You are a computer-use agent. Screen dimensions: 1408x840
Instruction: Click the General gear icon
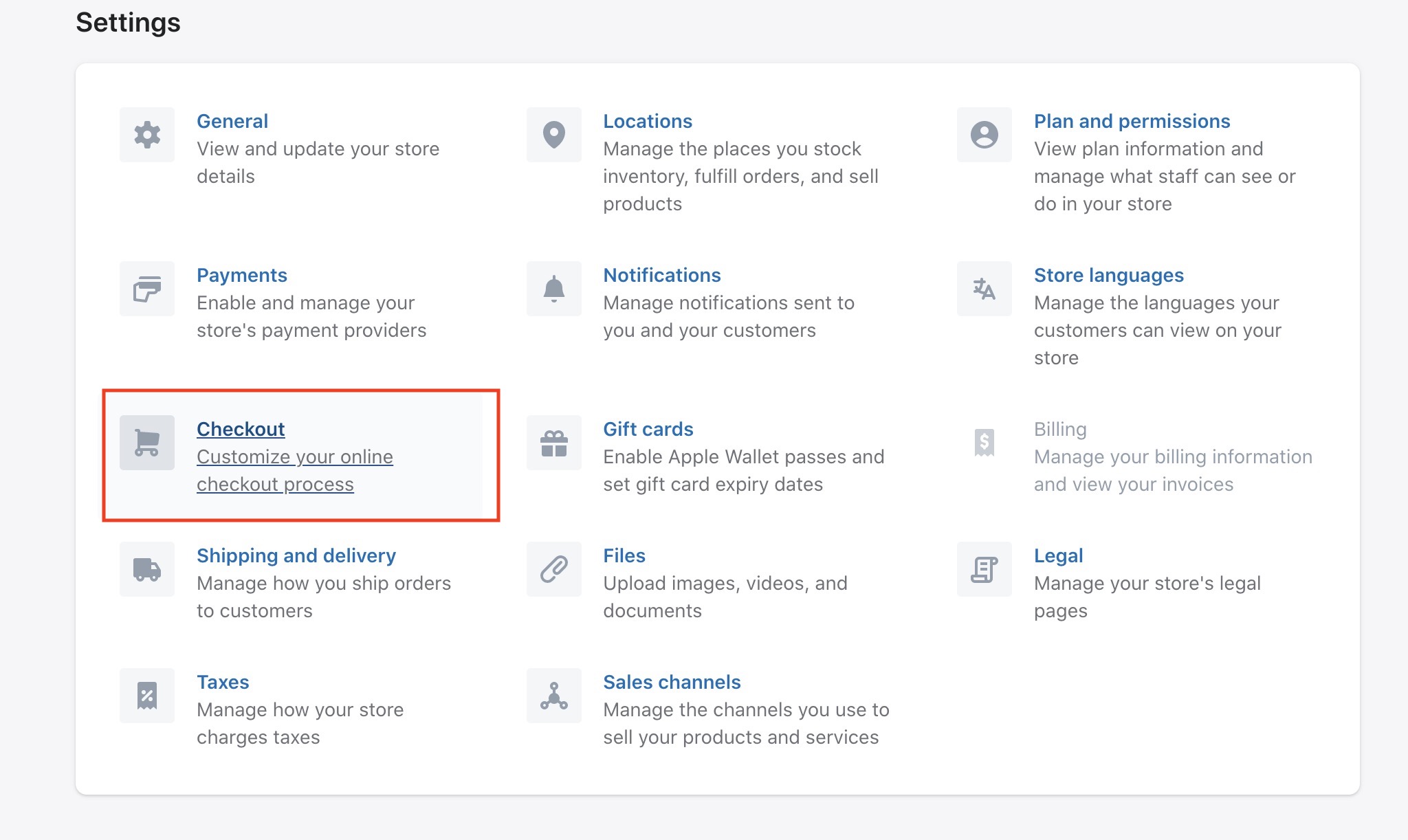(147, 135)
